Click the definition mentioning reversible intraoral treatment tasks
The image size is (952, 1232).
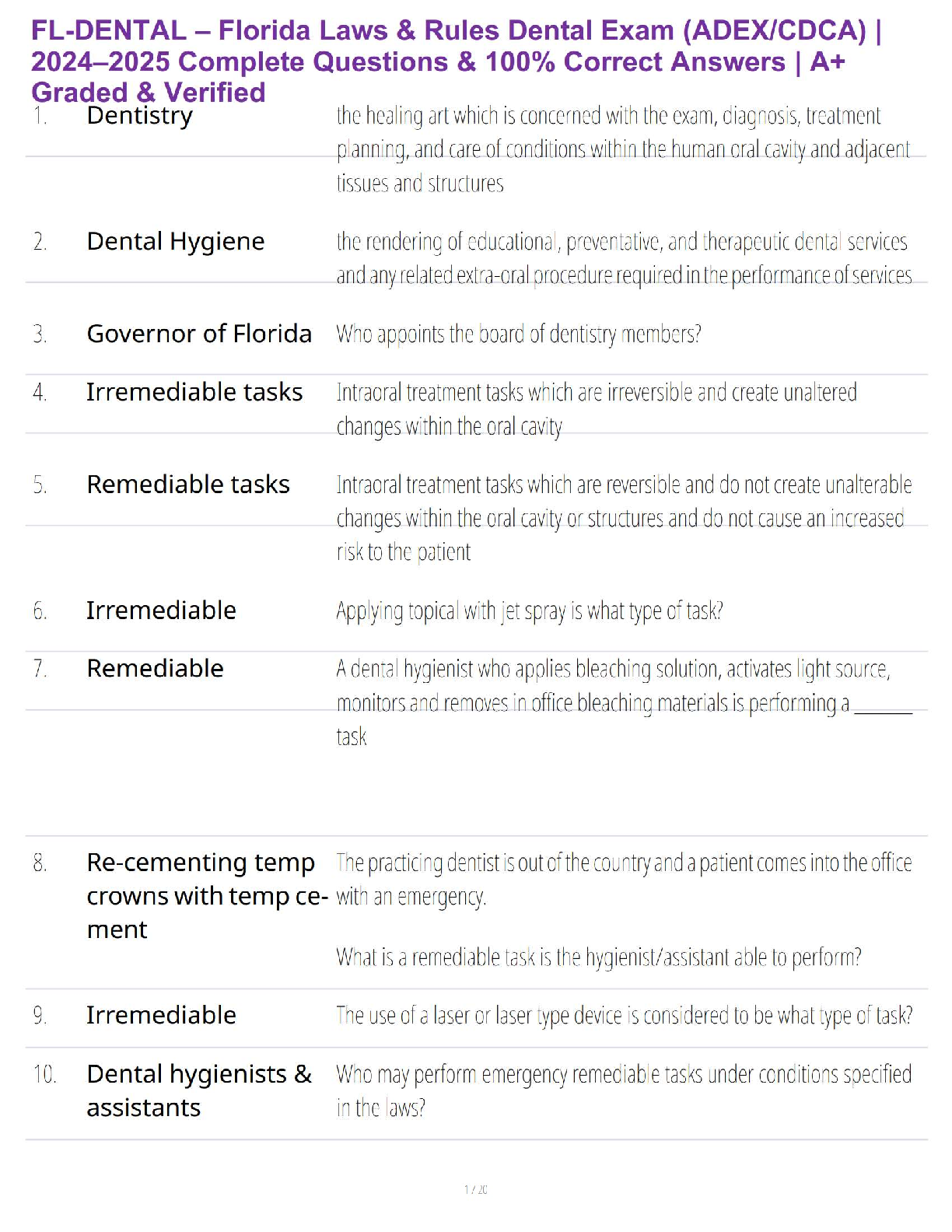[x=622, y=518]
